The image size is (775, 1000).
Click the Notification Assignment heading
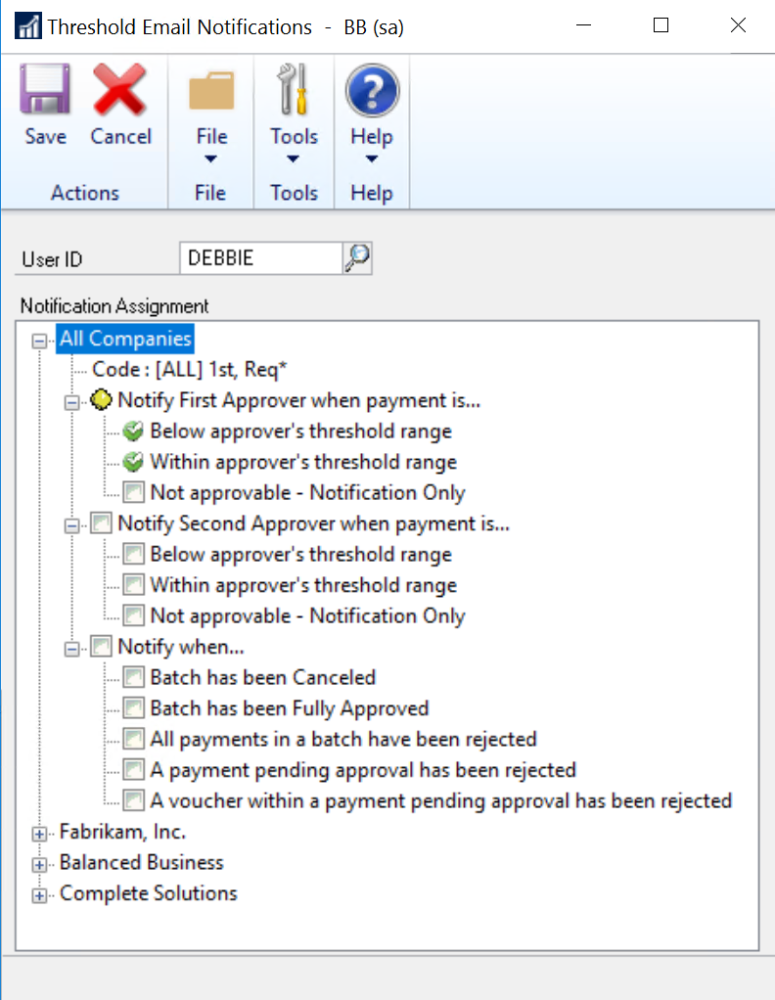(x=115, y=305)
